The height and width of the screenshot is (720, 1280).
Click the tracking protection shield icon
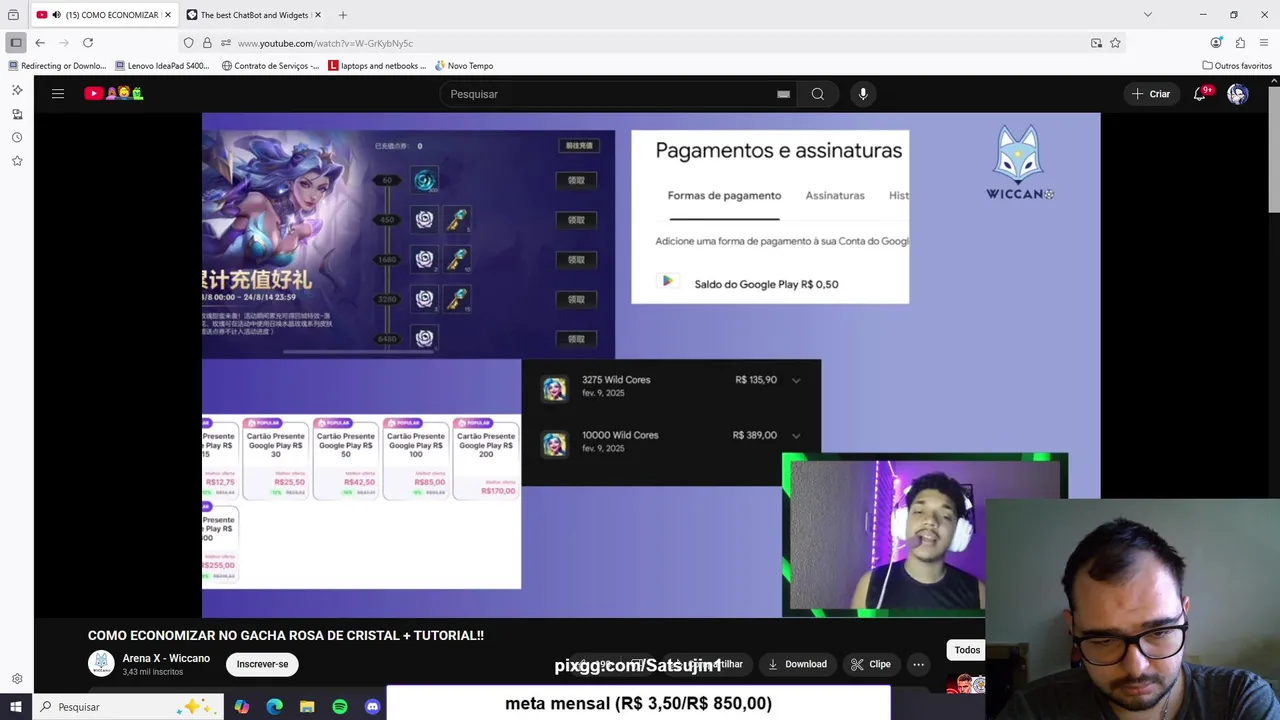point(188,43)
